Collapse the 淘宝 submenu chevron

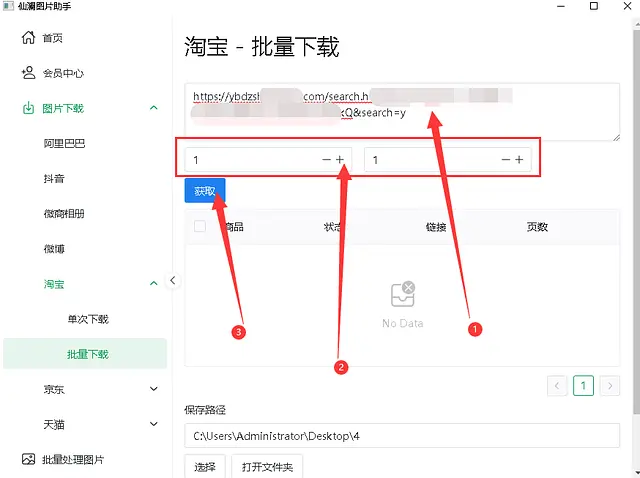[x=154, y=283]
